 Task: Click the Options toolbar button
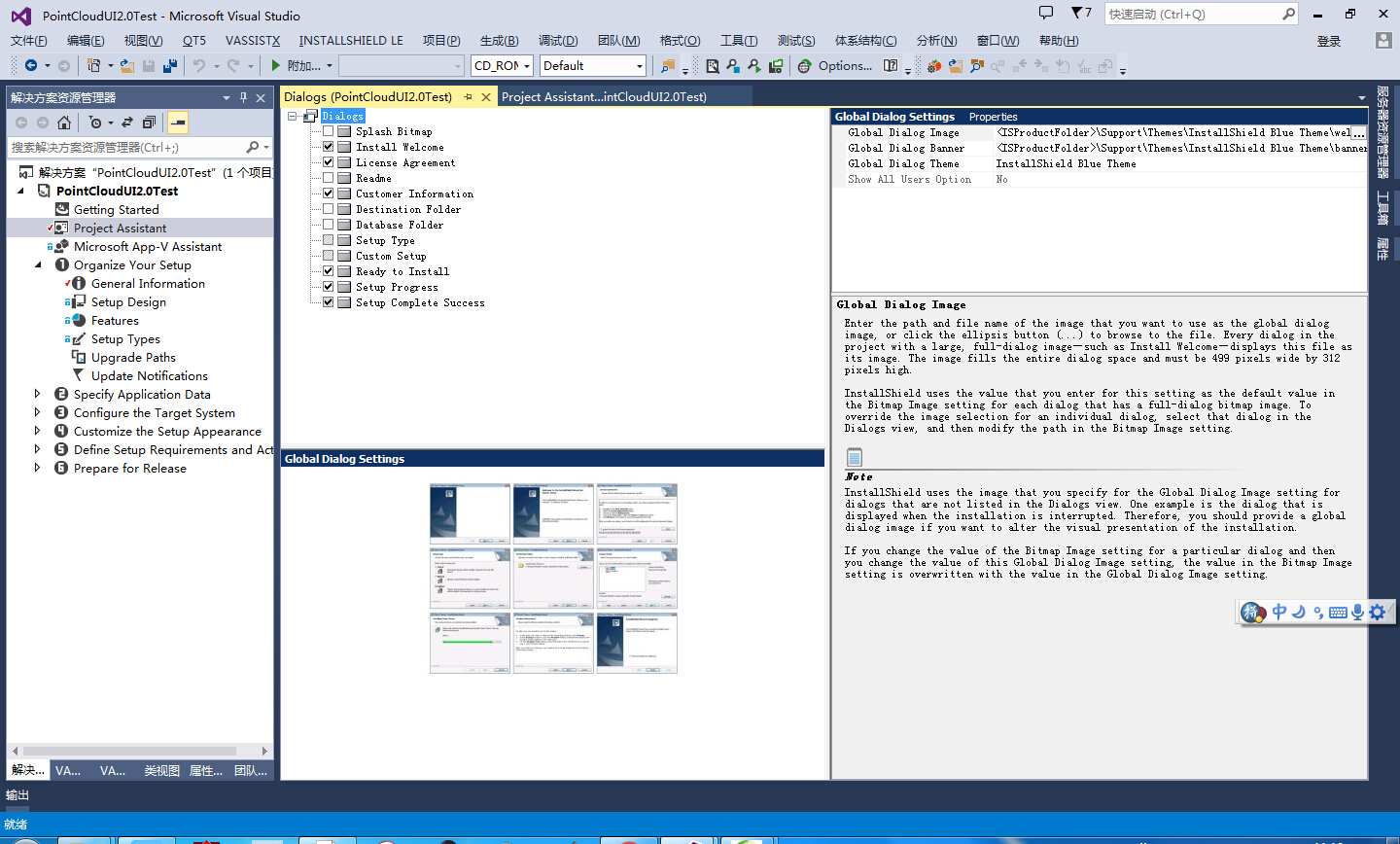click(845, 66)
